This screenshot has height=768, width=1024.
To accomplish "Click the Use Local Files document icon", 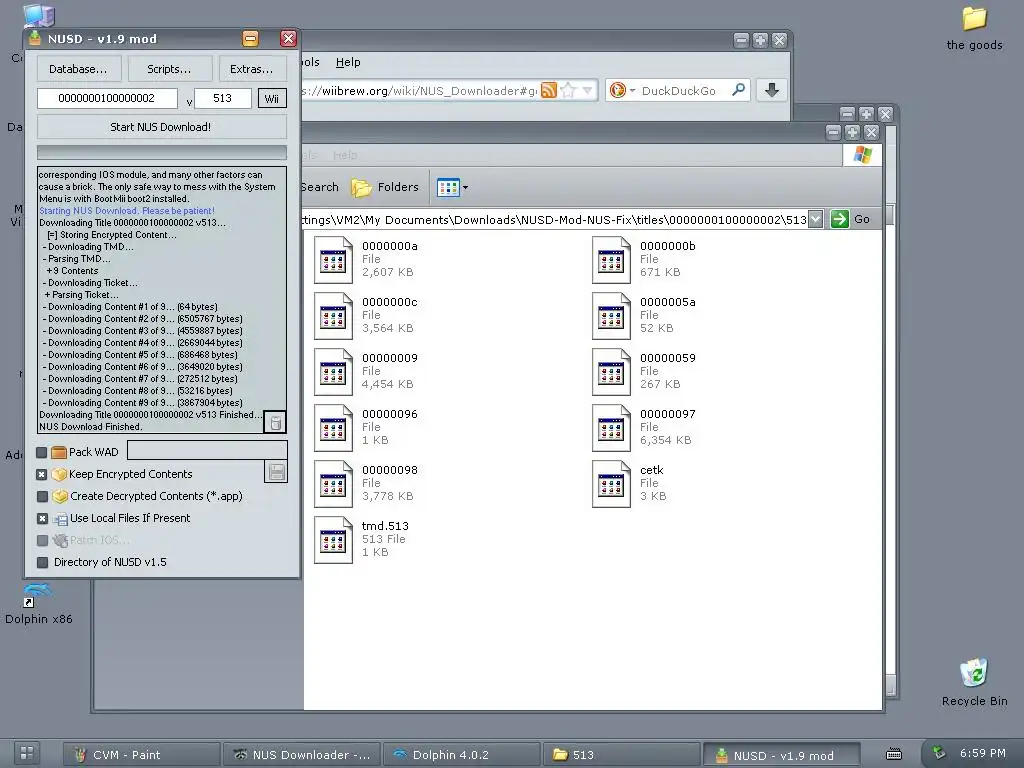I will pos(60,519).
